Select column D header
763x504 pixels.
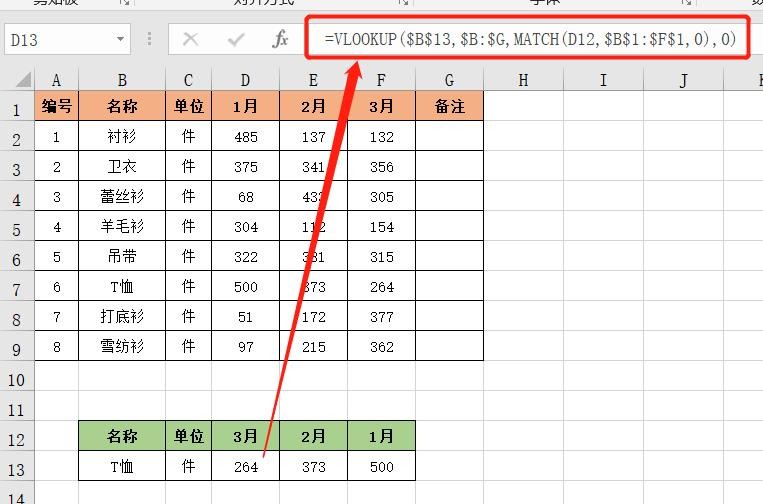[245, 81]
